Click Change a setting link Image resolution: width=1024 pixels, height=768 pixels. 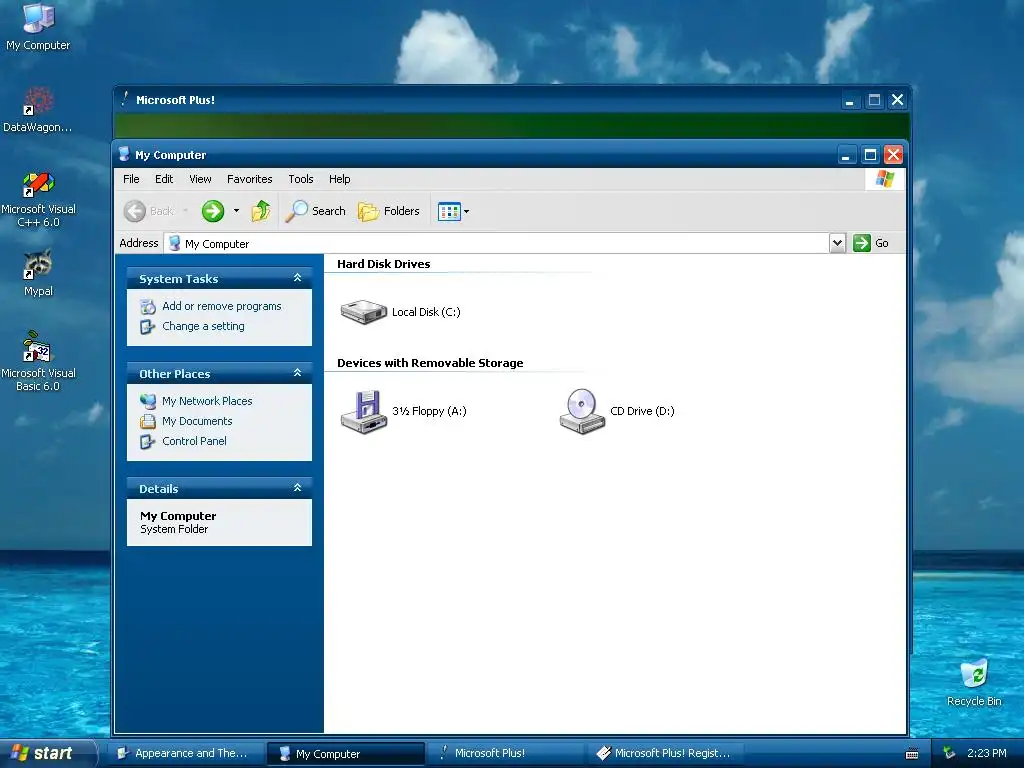click(x=203, y=326)
